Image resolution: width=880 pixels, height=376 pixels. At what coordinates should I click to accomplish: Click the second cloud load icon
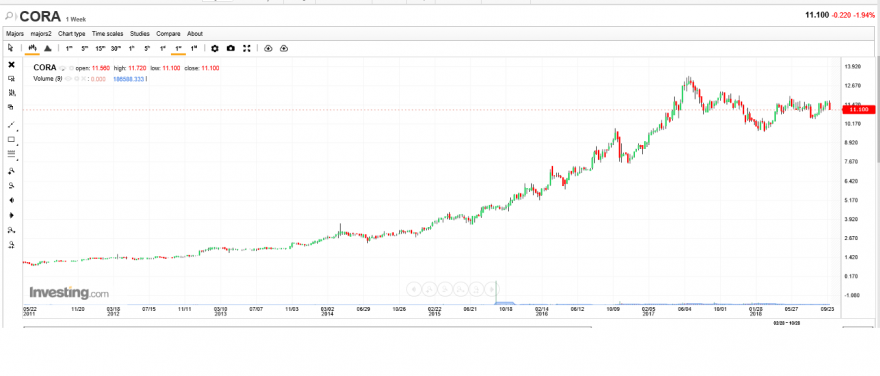(x=283, y=48)
